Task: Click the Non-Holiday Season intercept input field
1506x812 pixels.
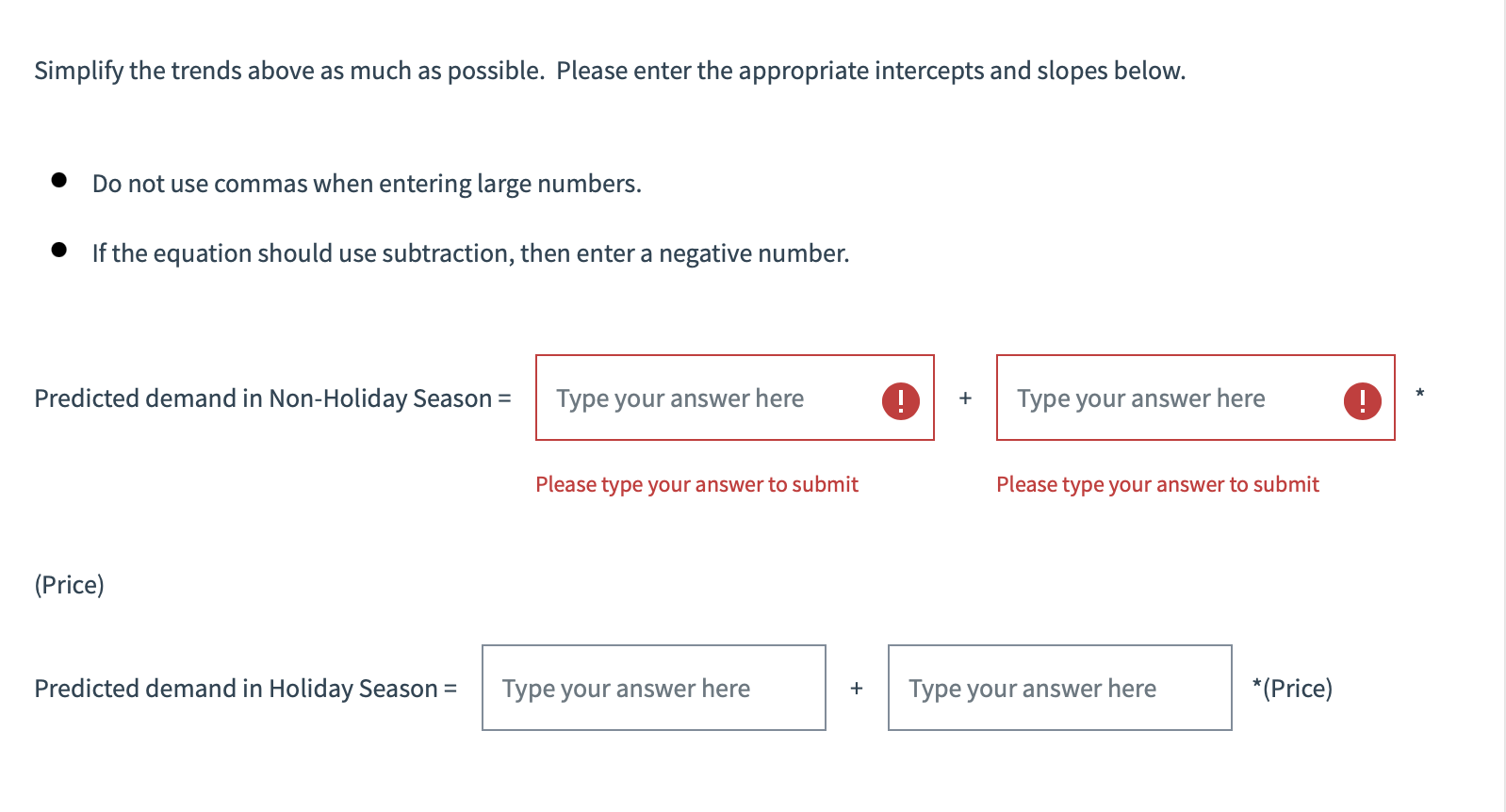Action: tap(707, 398)
